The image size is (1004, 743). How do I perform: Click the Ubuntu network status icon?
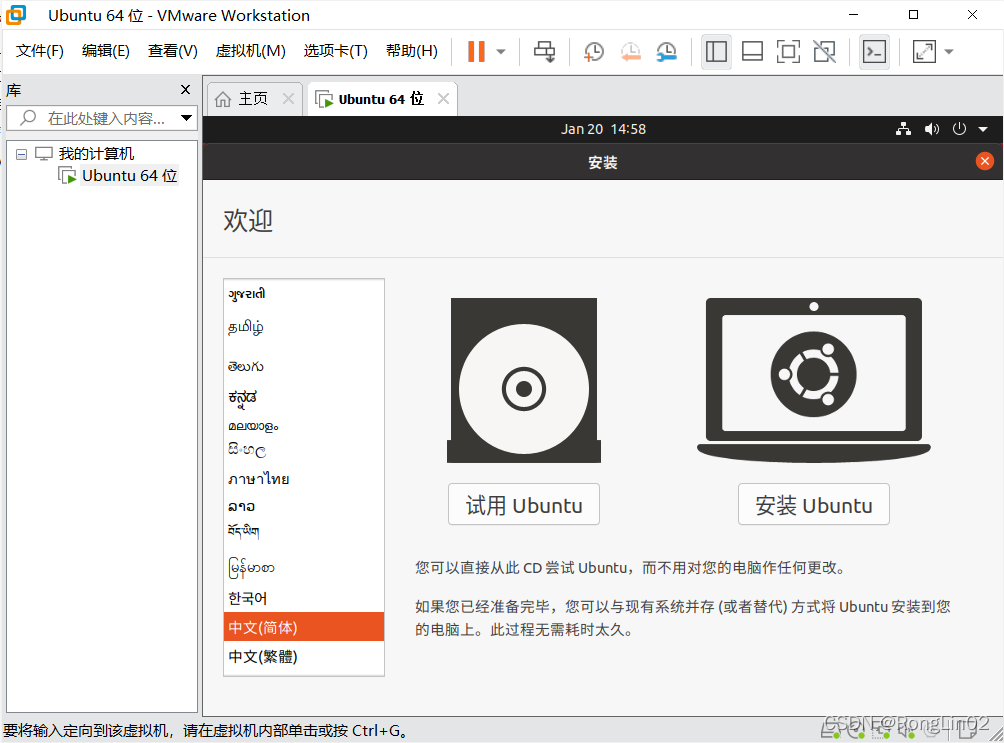903,129
